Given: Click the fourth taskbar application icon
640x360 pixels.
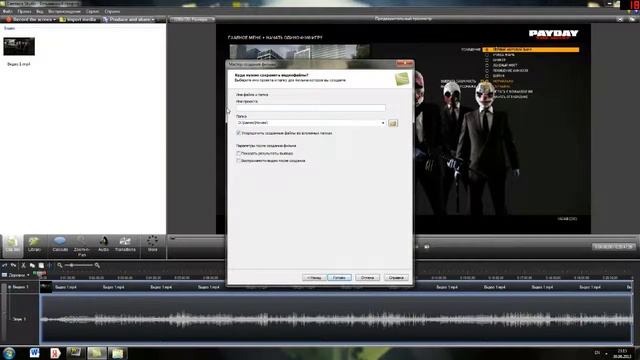Looking at the screenshot, I should point(76,353).
